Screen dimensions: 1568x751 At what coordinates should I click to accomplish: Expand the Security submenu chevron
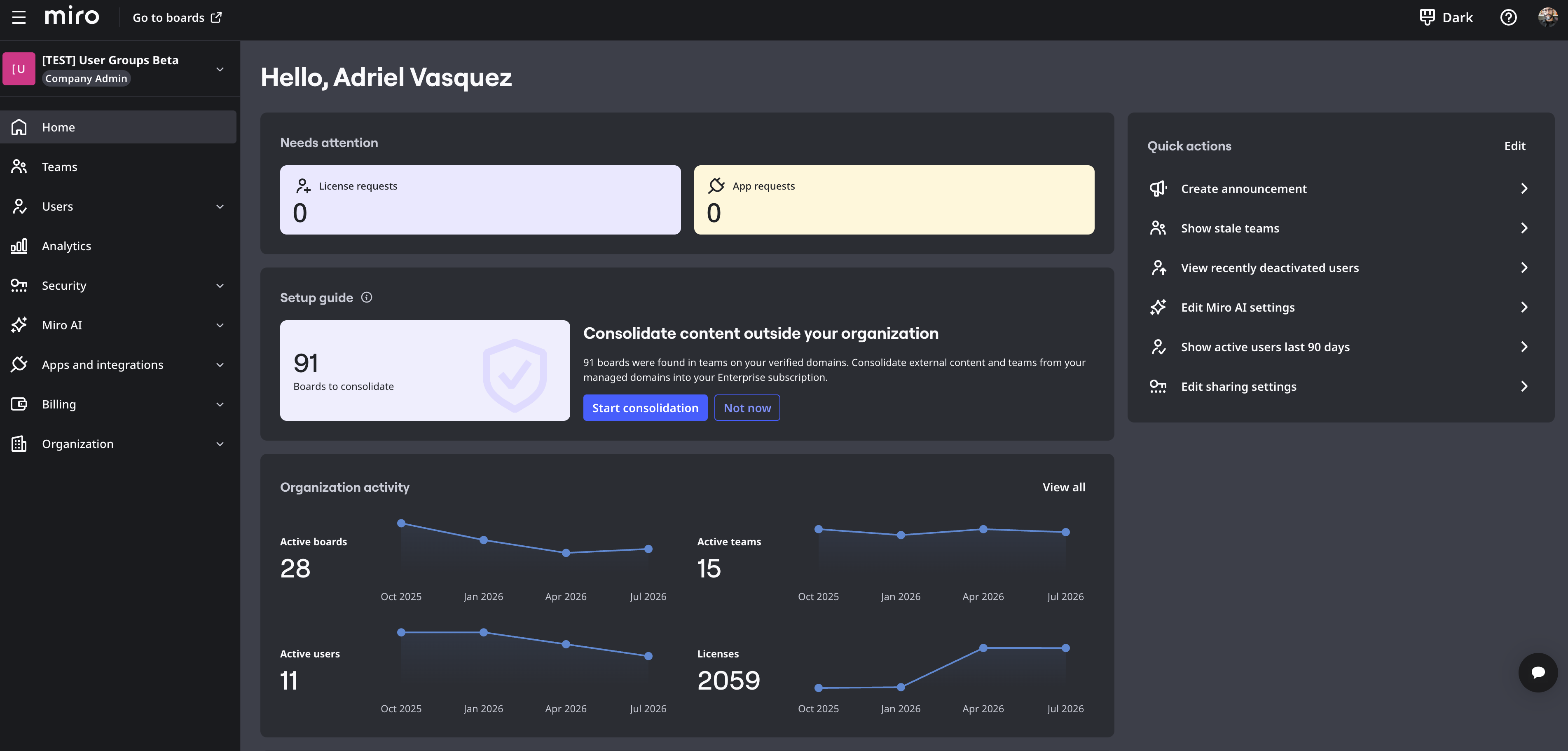220,286
